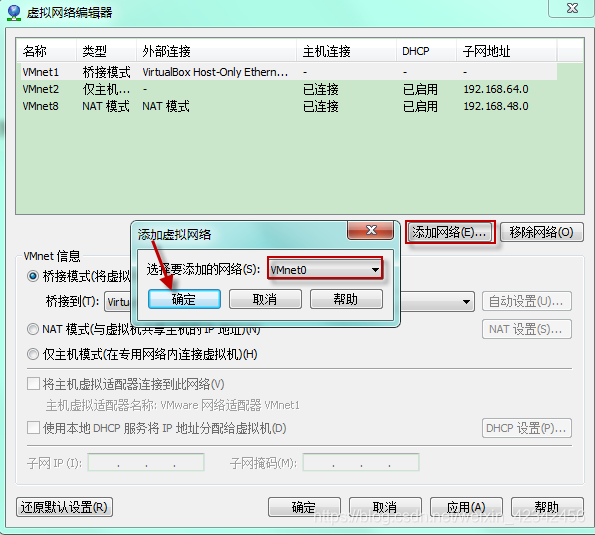The image size is (595, 535).
Task: Click the Virtual Network Editor globe icon
Action: pos(14,13)
